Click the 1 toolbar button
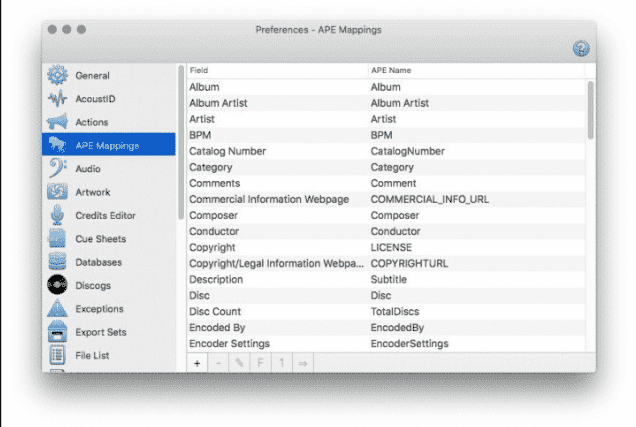 (281, 363)
